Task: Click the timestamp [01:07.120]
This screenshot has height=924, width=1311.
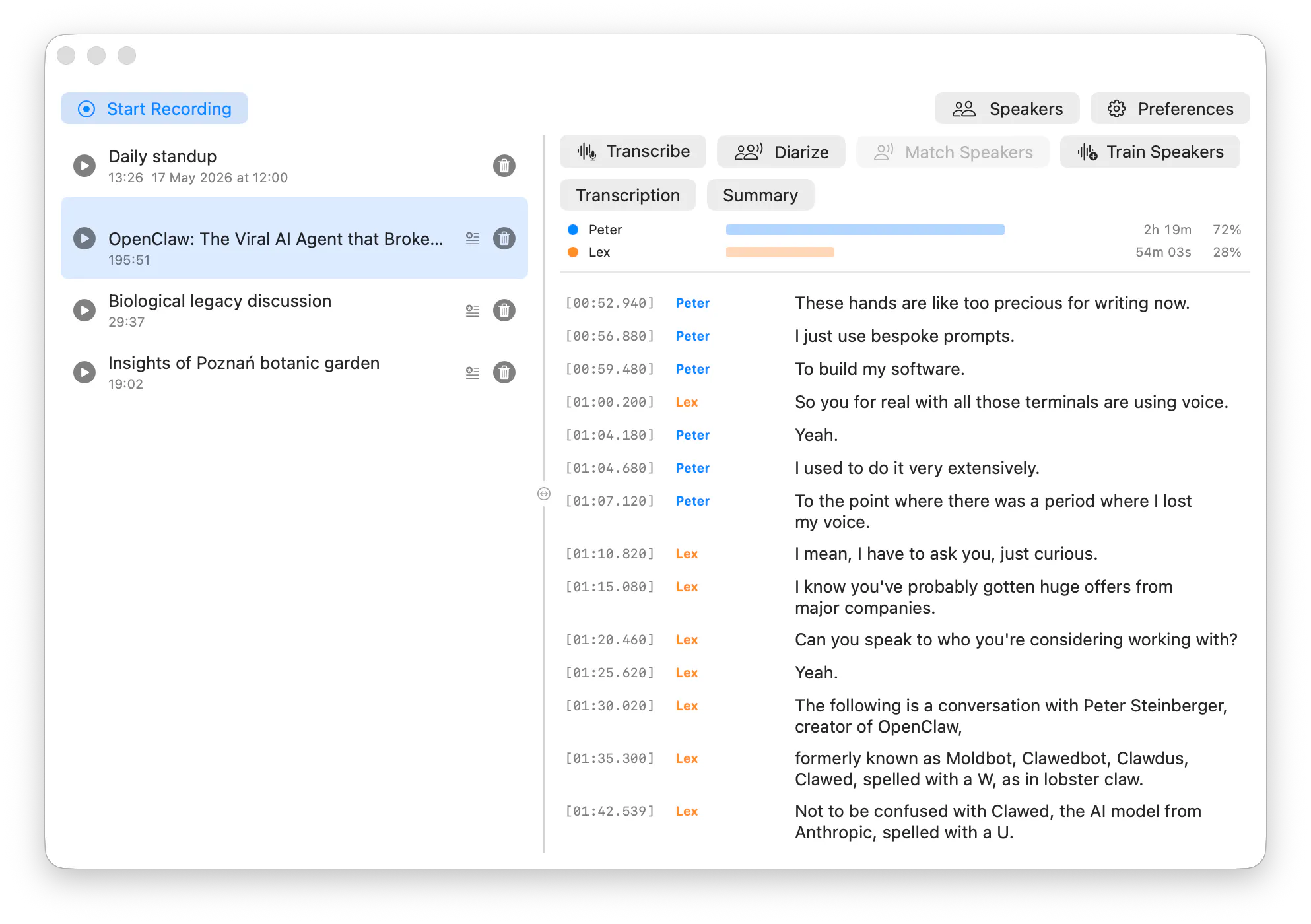Action: [610, 501]
